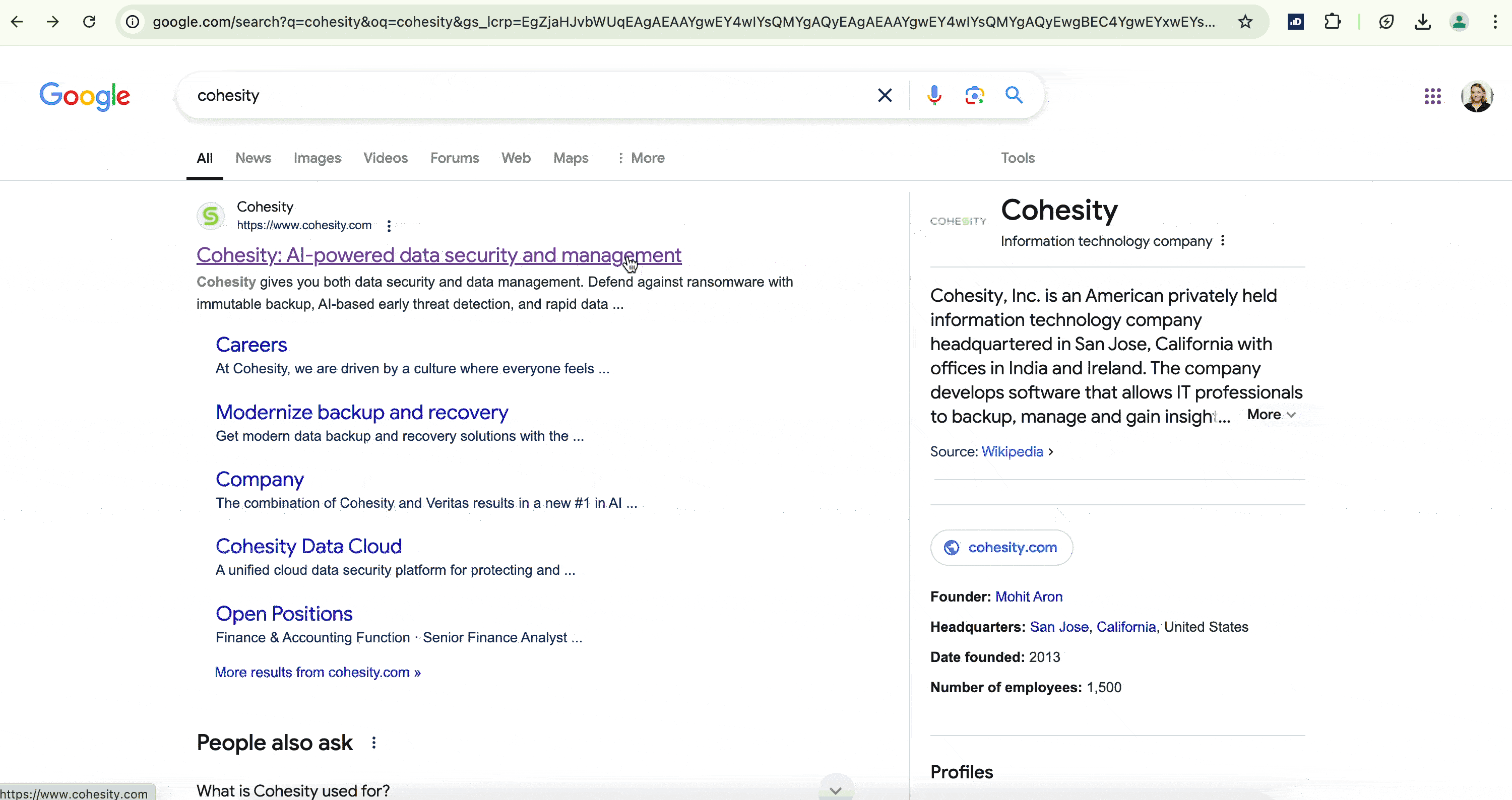
Task: Switch to the Images tab
Action: click(x=317, y=158)
